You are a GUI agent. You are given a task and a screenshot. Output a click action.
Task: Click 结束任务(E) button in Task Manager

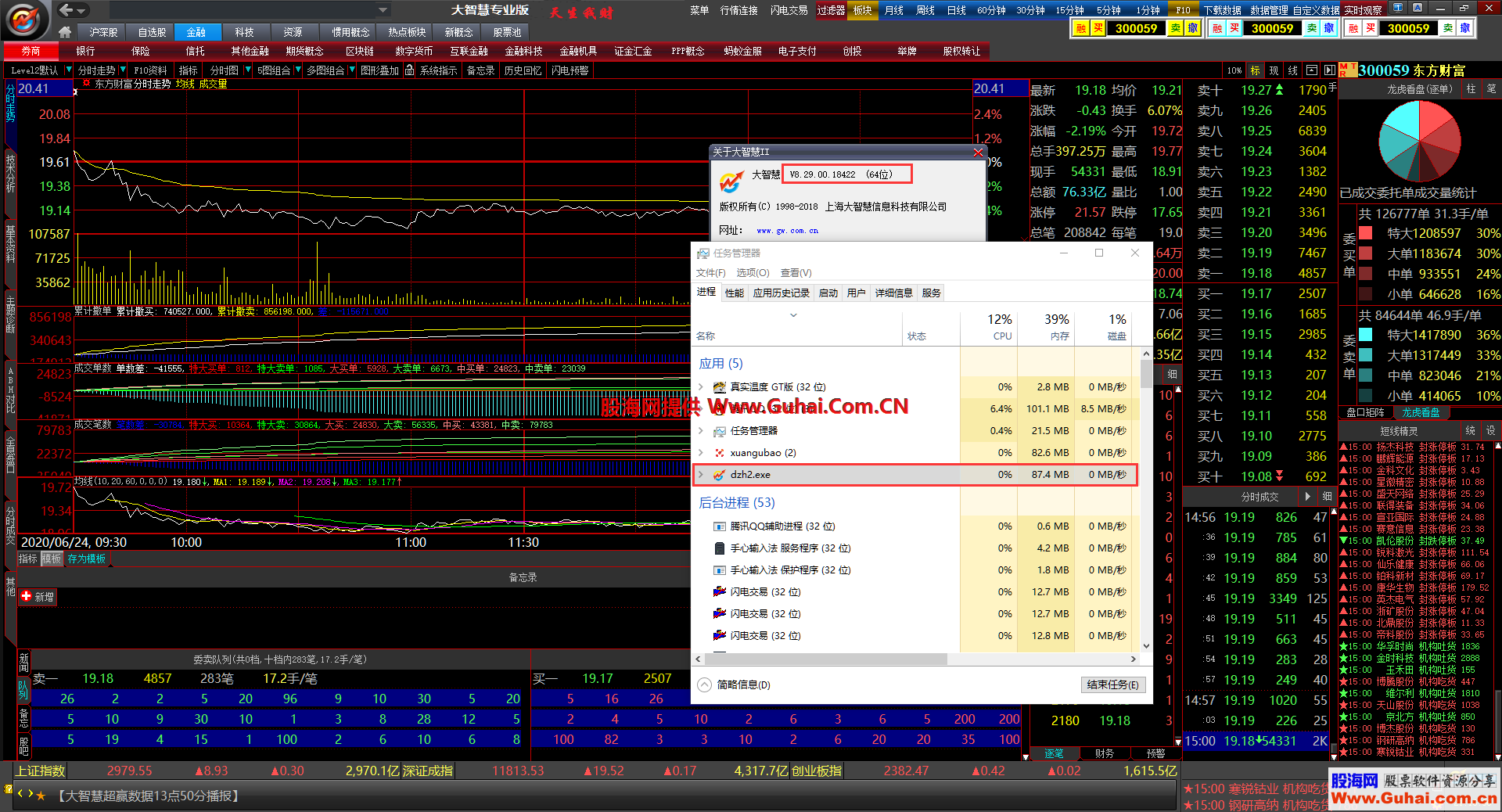coord(1113,684)
